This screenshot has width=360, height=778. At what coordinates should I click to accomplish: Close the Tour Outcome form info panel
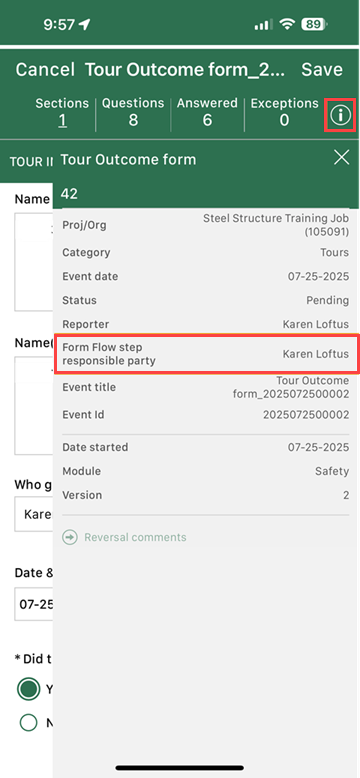tap(342, 158)
